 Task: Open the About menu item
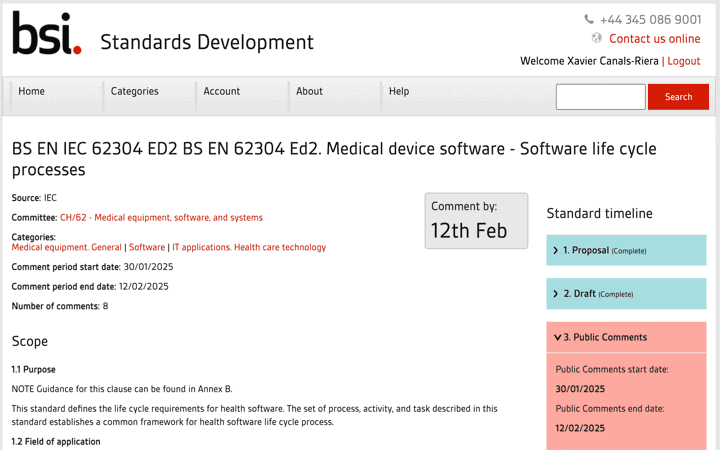click(309, 91)
